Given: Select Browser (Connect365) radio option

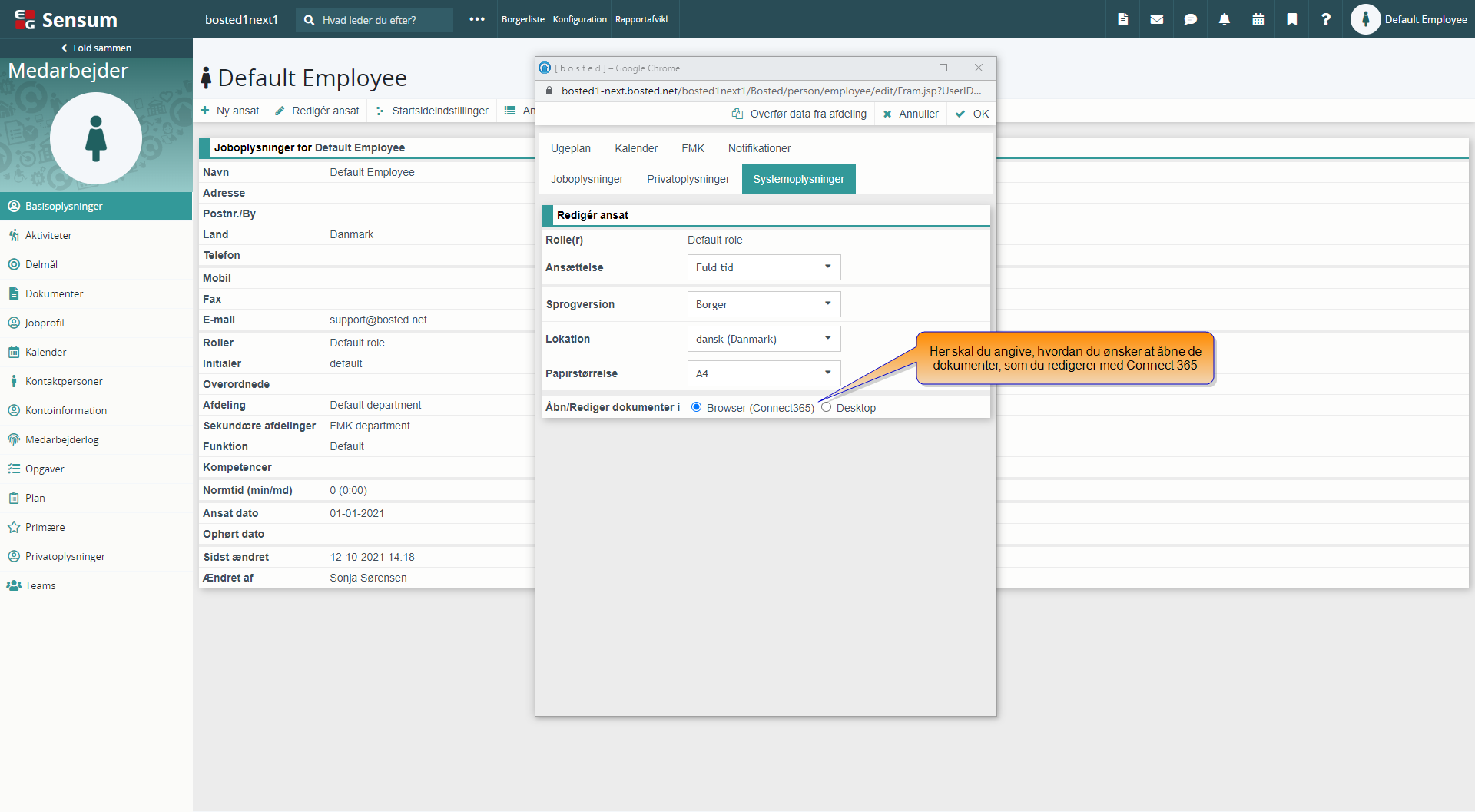Looking at the screenshot, I should tap(696, 407).
